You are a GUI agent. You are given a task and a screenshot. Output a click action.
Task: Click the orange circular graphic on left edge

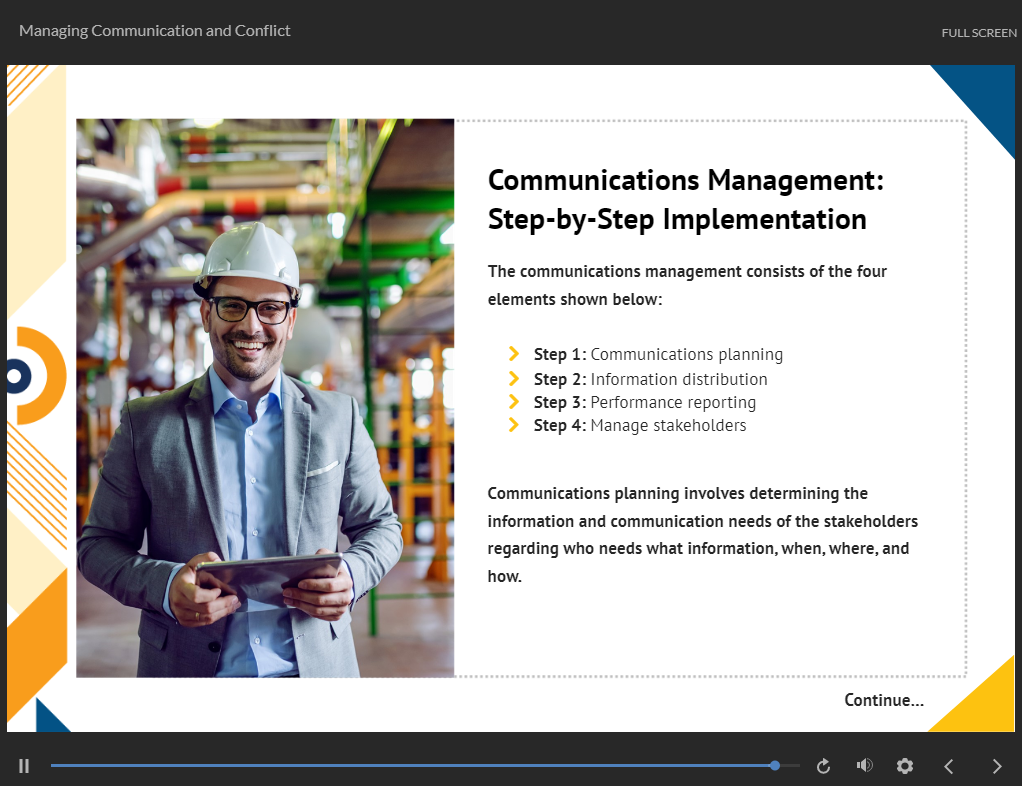pos(38,376)
